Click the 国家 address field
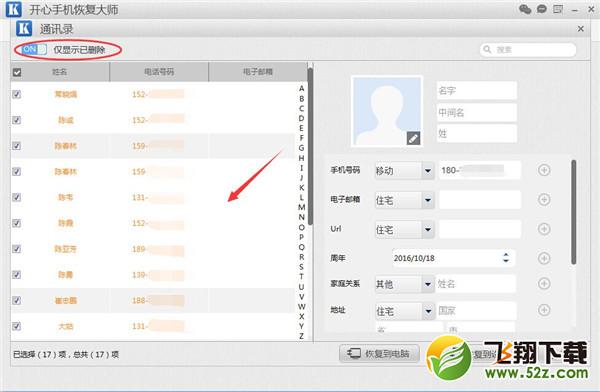Image resolution: width=600 pixels, height=392 pixels. [x=476, y=310]
